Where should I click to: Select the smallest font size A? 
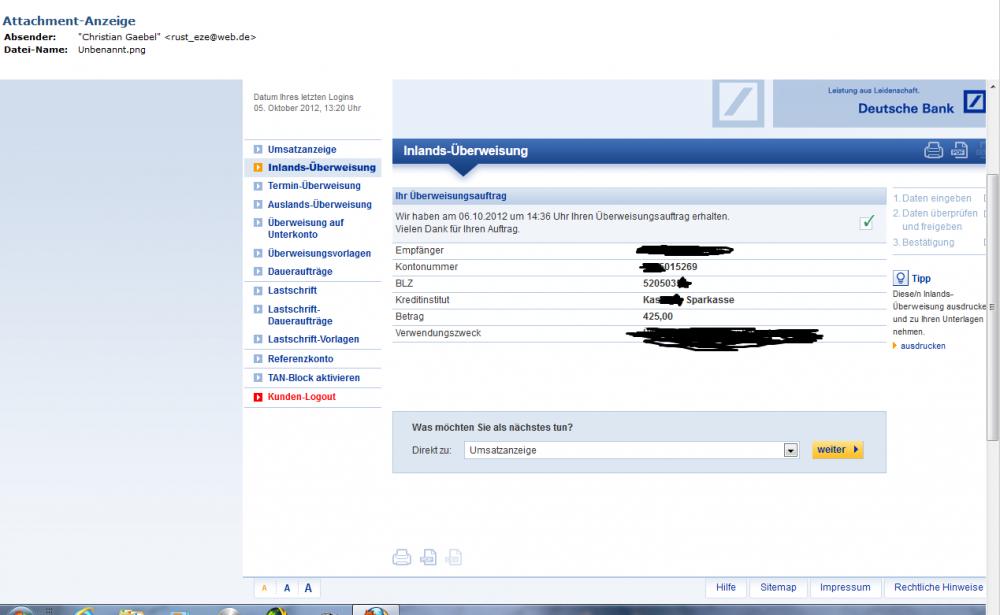click(x=265, y=587)
